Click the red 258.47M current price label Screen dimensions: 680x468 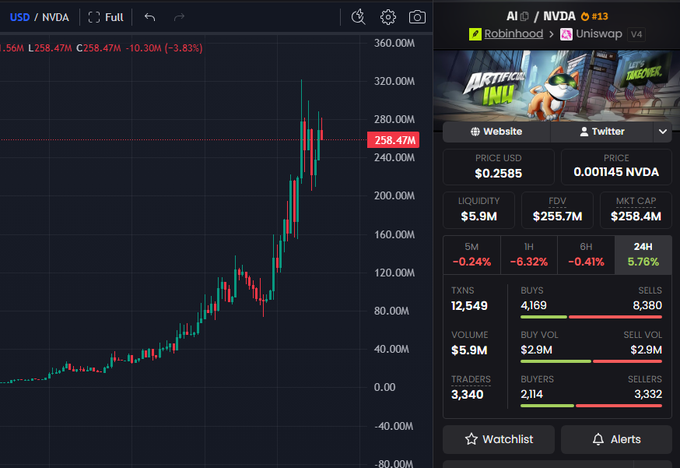click(x=393, y=140)
